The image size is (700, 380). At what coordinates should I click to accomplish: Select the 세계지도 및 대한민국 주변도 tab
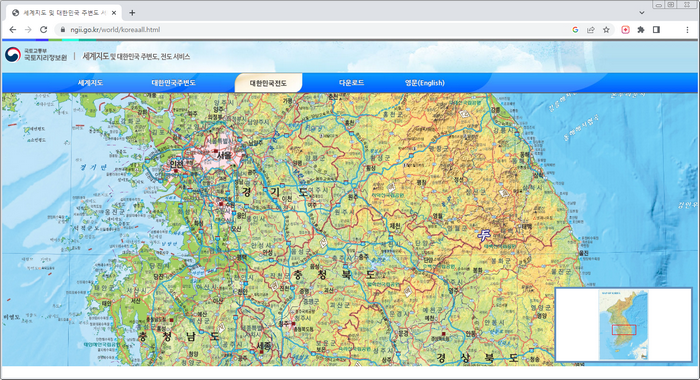(63, 13)
